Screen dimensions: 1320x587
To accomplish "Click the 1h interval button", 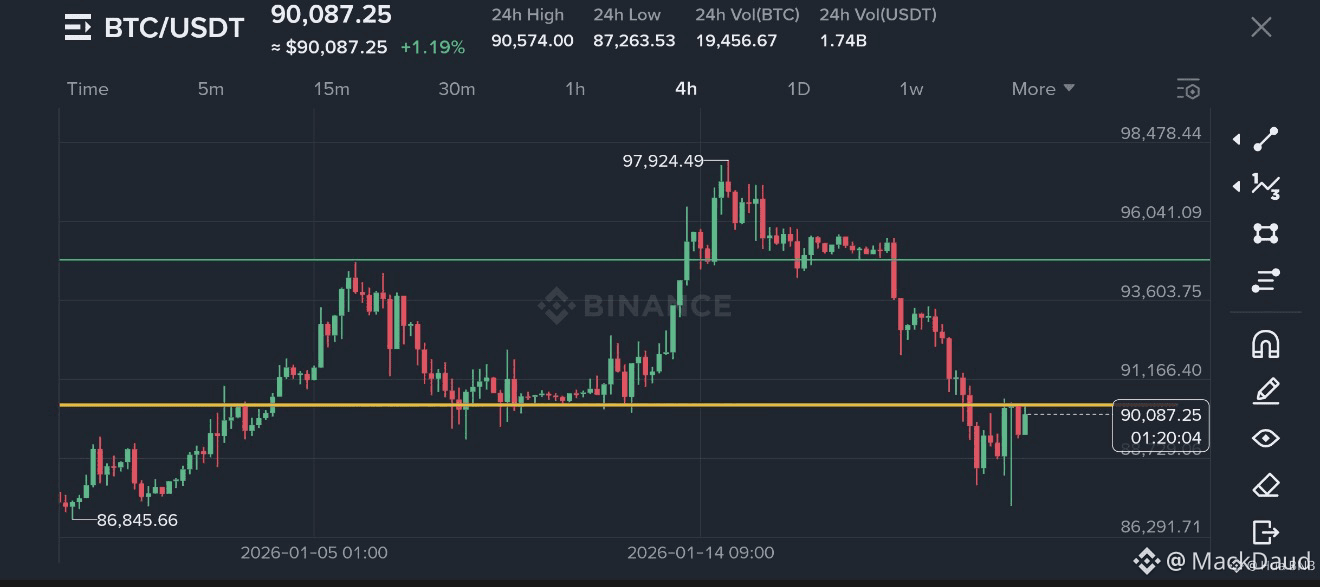I will point(575,89).
